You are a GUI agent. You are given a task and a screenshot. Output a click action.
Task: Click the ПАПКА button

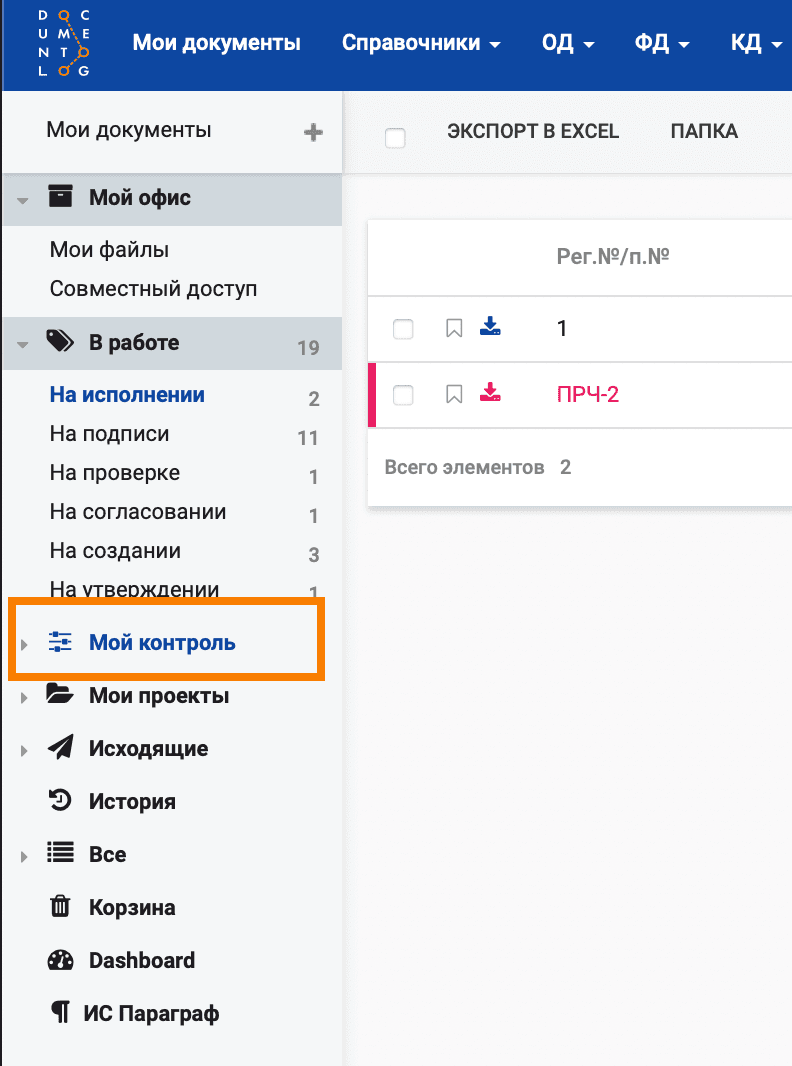pyautogui.click(x=704, y=132)
